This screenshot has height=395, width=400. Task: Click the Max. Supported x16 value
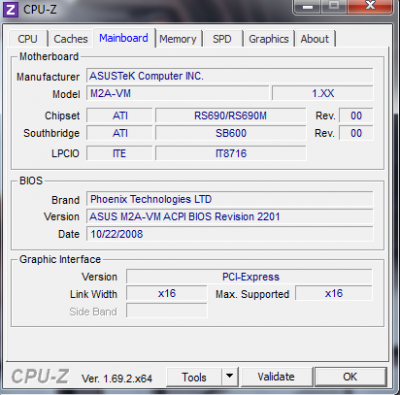coord(334,294)
